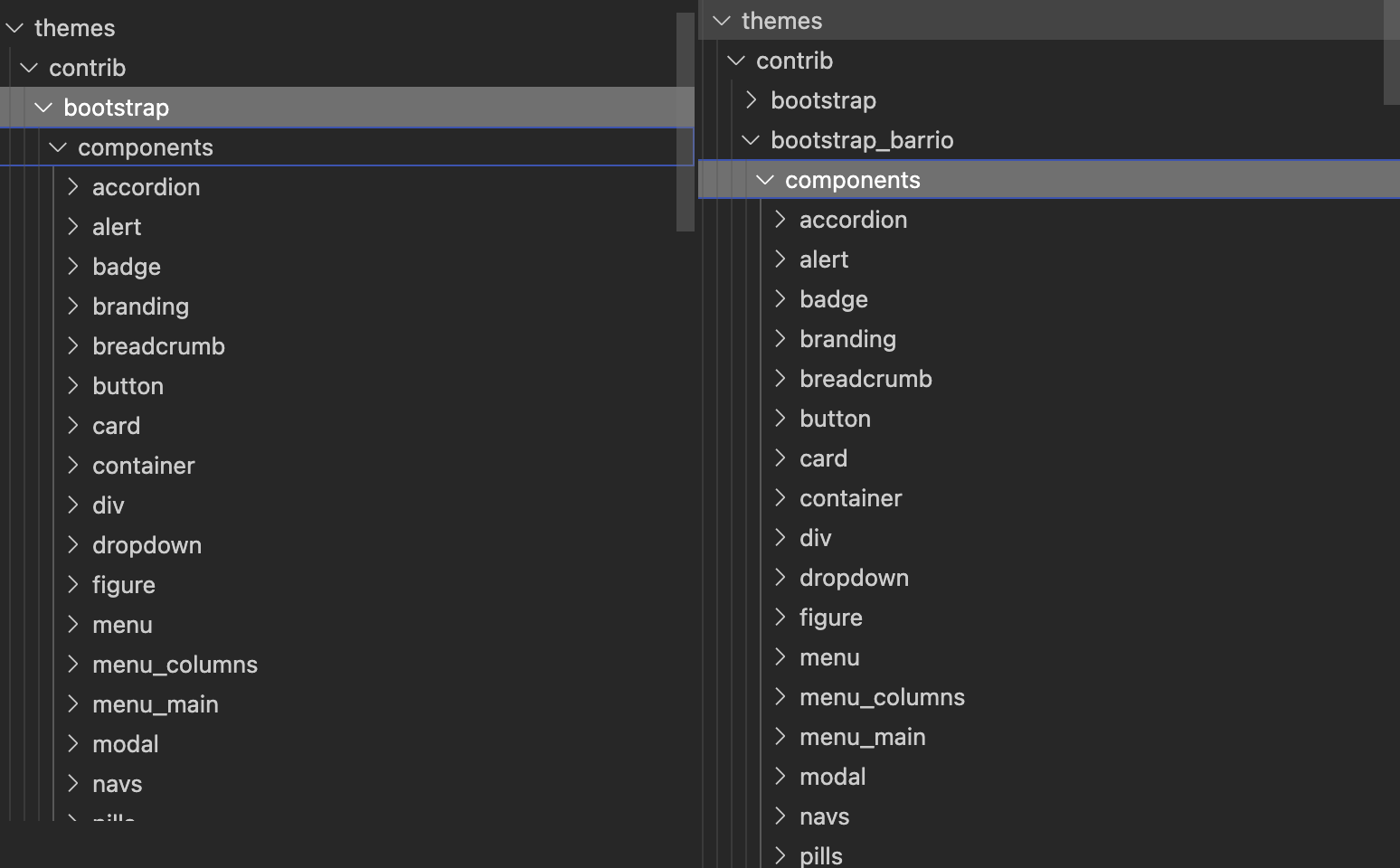This screenshot has height=868, width=1400.
Task: Select card folder in left panel
Action: pos(116,426)
